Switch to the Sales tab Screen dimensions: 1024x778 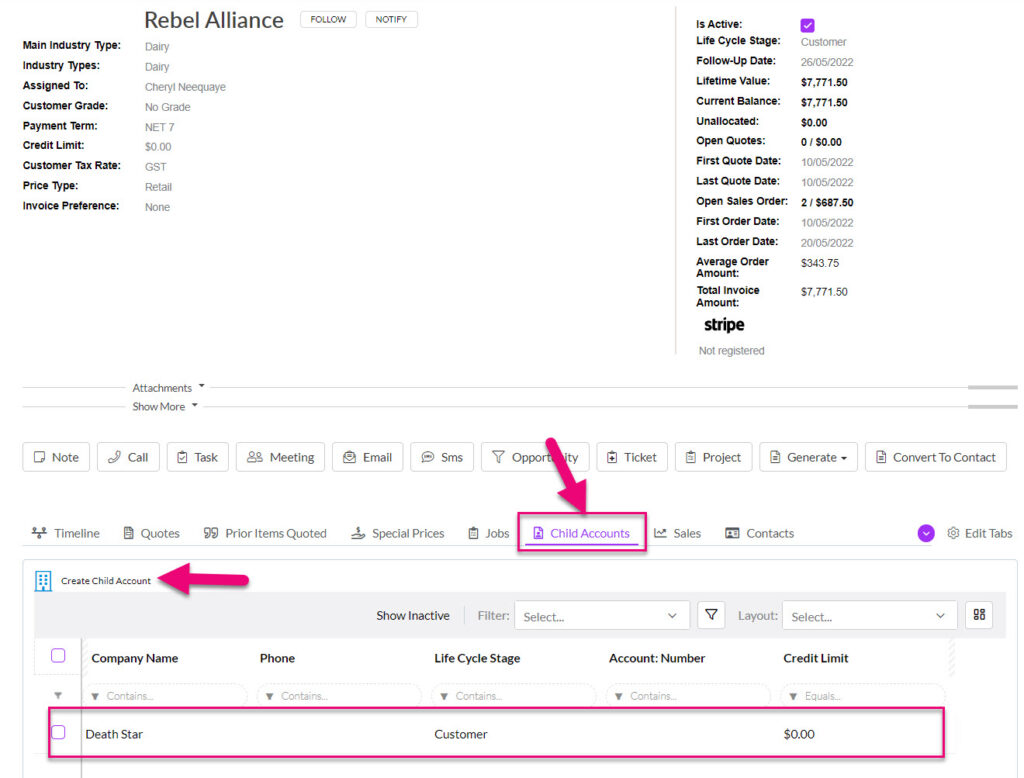(677, 533)
